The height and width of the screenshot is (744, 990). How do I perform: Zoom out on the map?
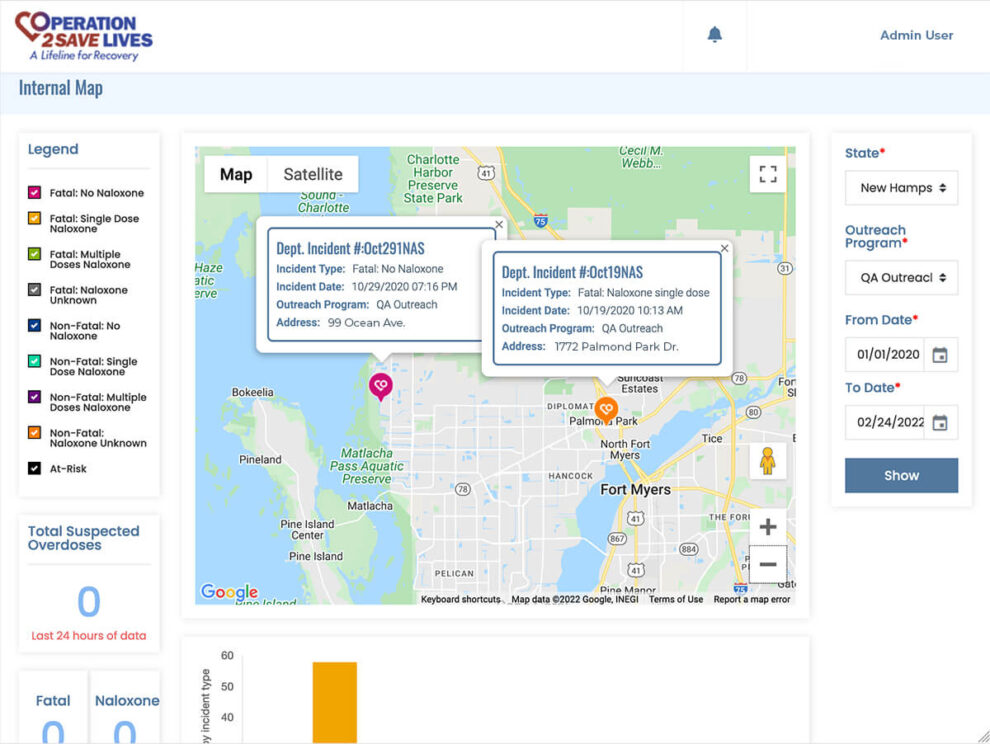tap(767, 565)
